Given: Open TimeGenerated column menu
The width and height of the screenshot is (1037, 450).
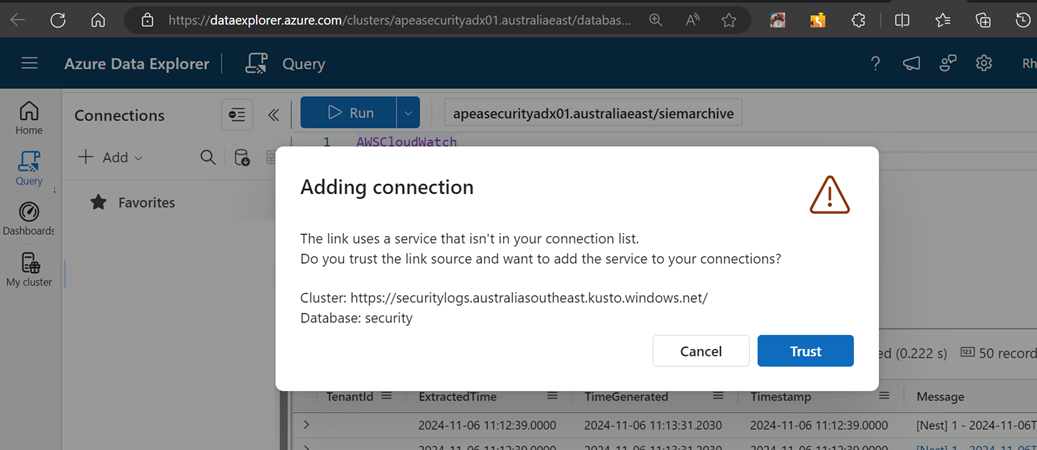Looking at the screenshot, I should [718, 396].
